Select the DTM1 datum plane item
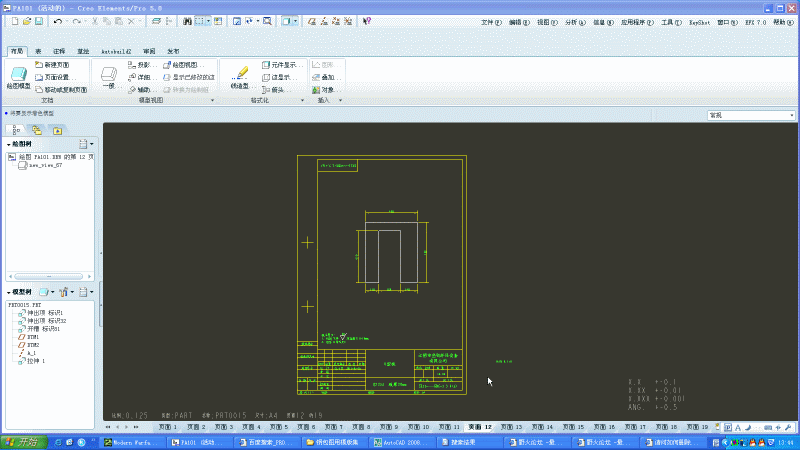Screen dimensions: 800x450 tap(29, 337)
